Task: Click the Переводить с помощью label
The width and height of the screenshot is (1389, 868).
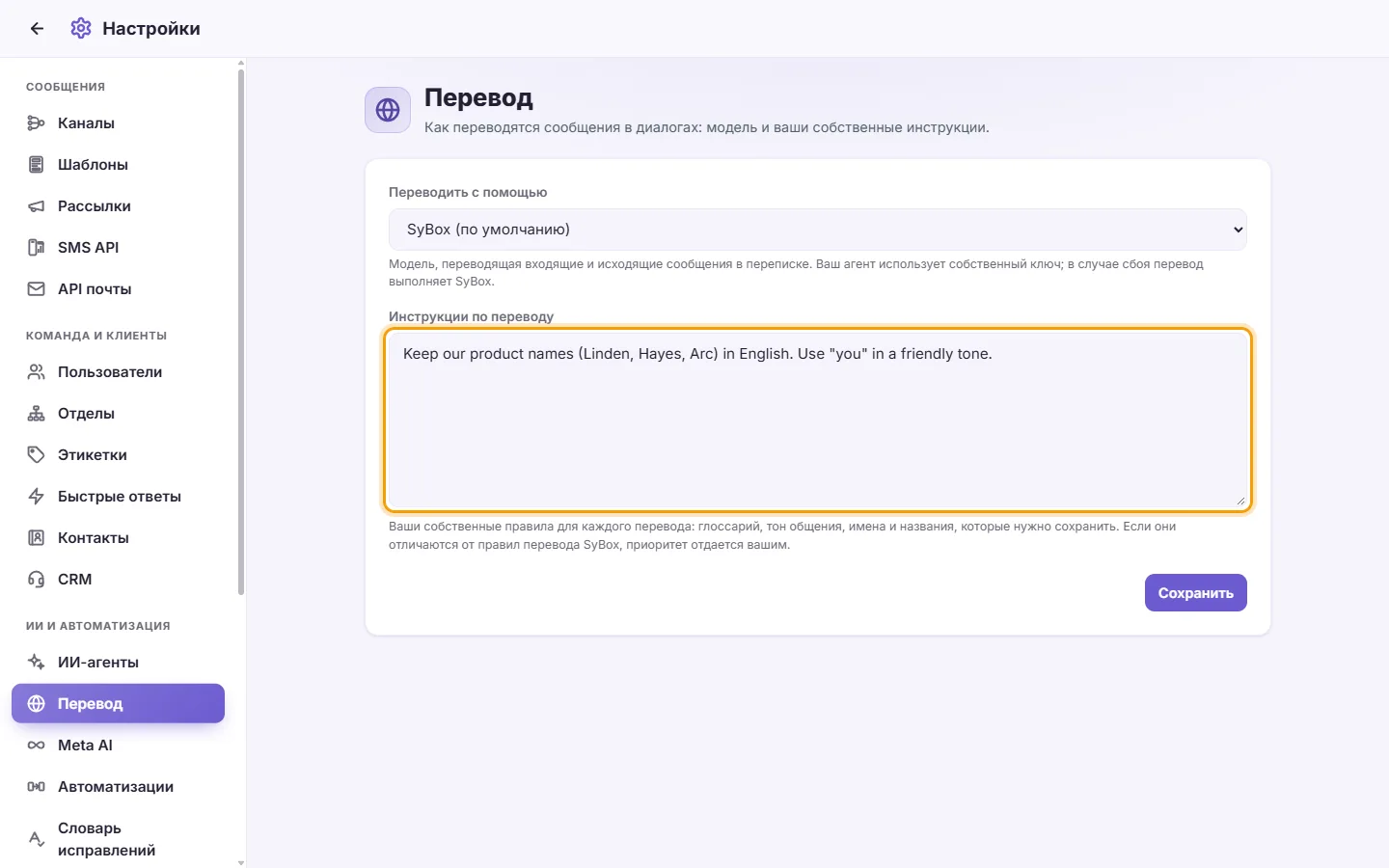Action: pos(468,192)
